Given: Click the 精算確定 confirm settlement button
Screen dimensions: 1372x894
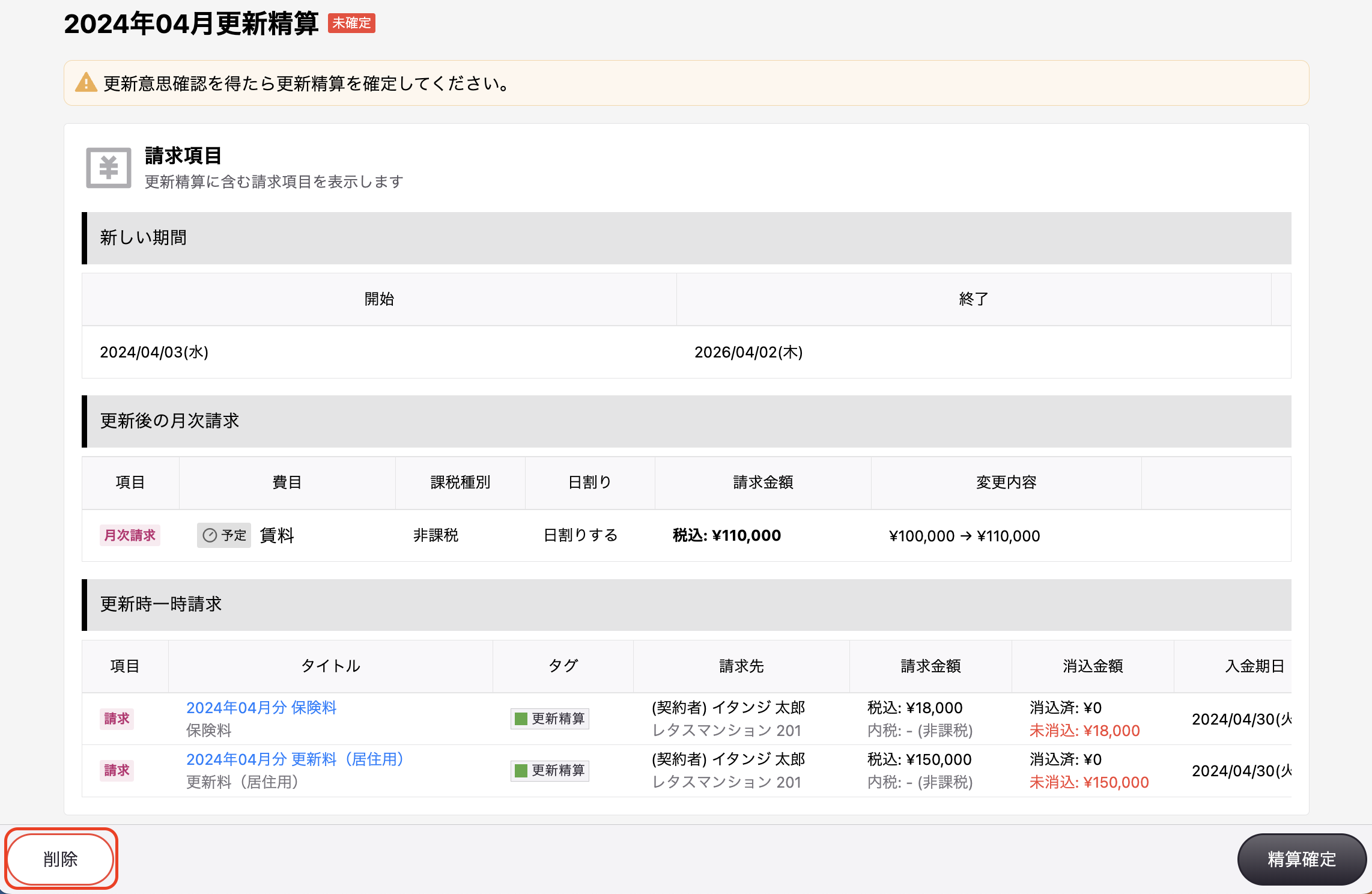Looking at the screenshot, I should 1302,859.
